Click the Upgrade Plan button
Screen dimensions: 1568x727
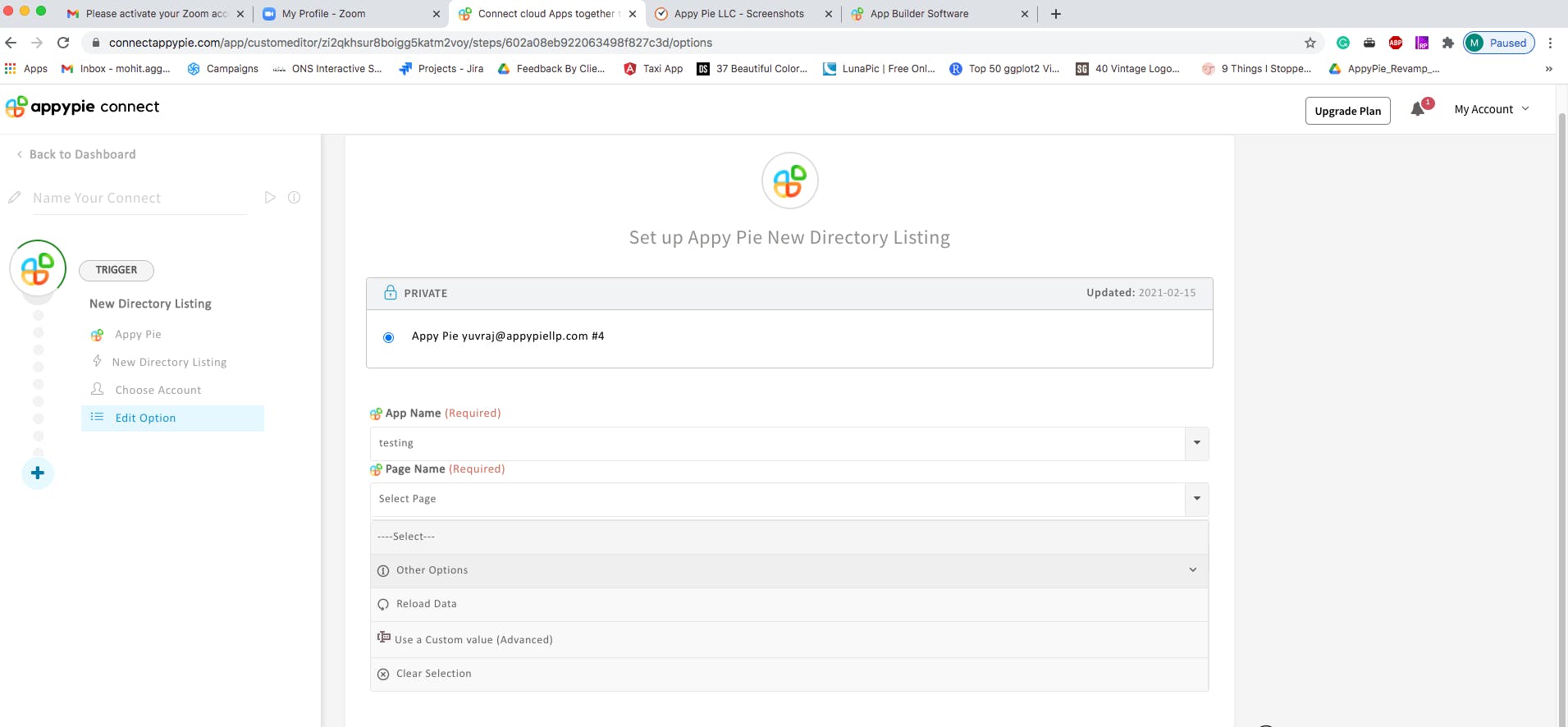pos(1347,111)
